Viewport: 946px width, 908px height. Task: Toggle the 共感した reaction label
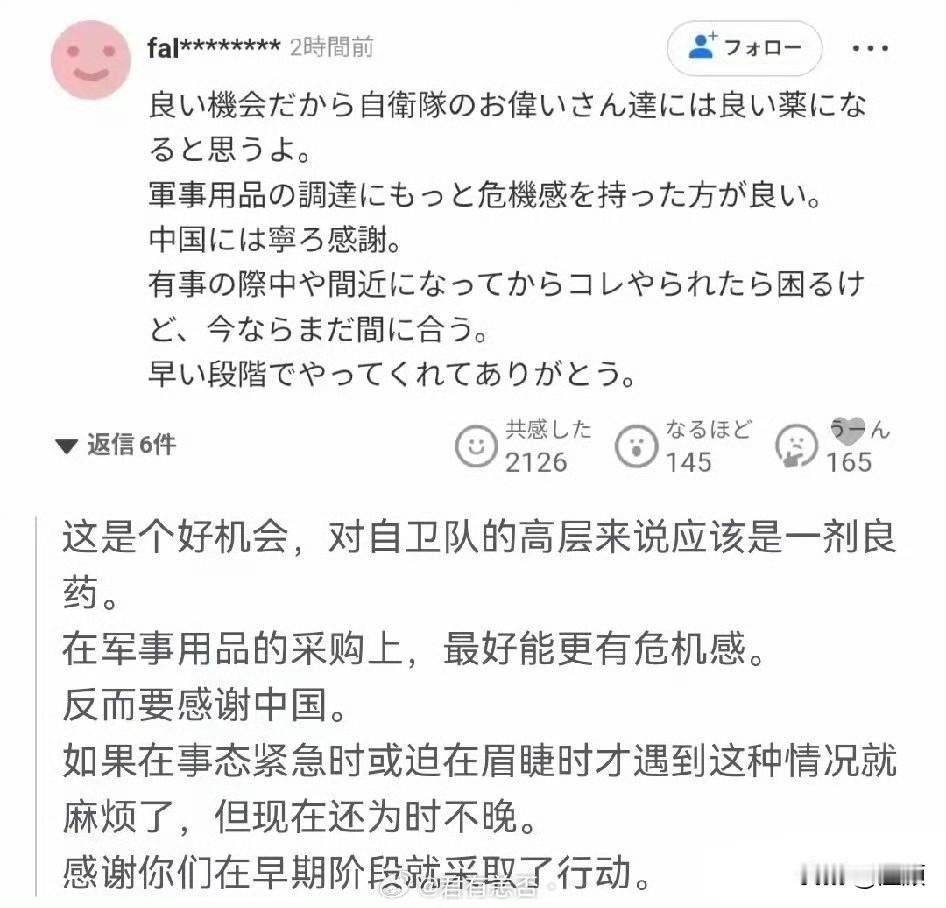[x=548, y=430]
